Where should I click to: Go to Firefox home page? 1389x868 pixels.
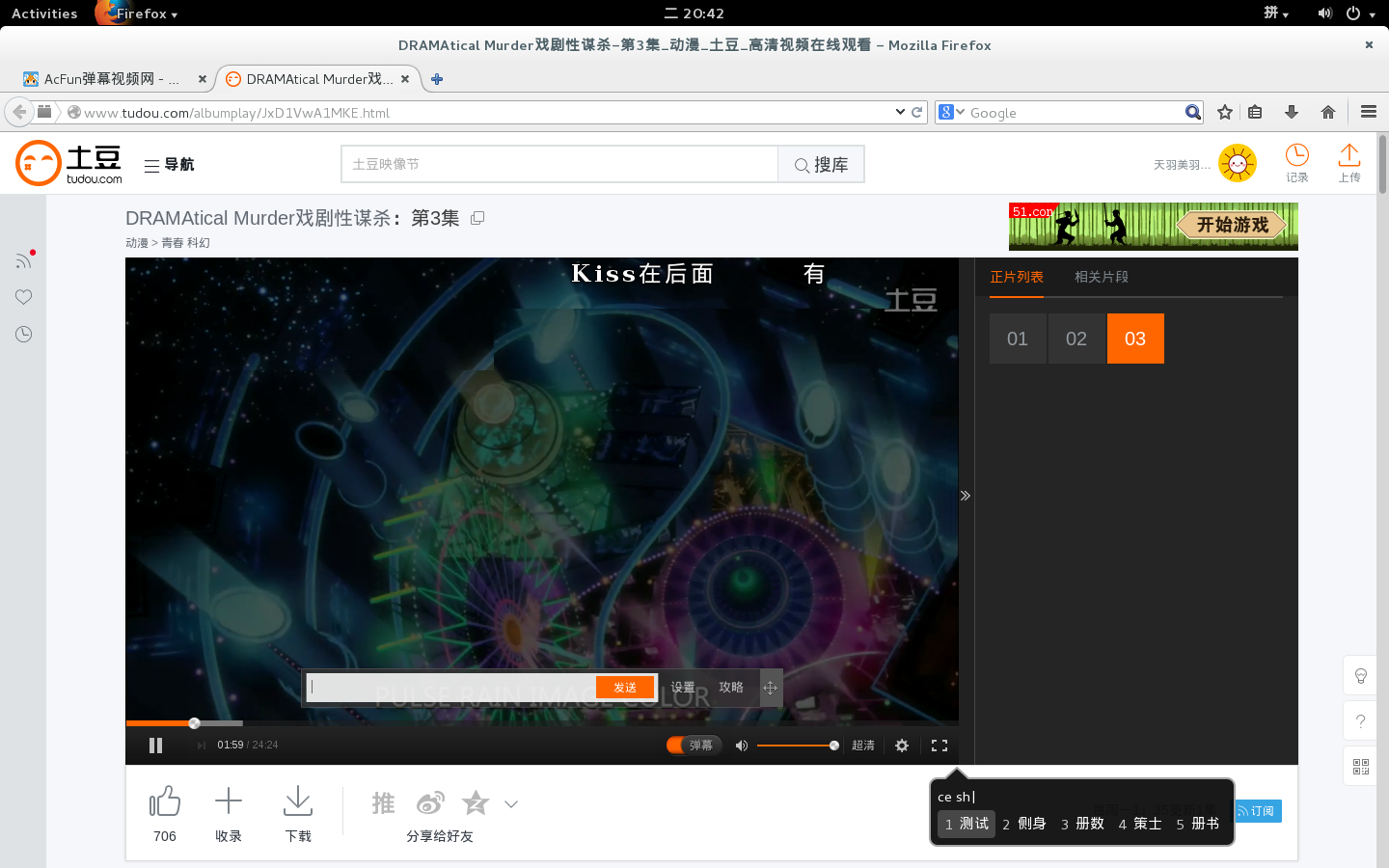(x=1328, y=112)
